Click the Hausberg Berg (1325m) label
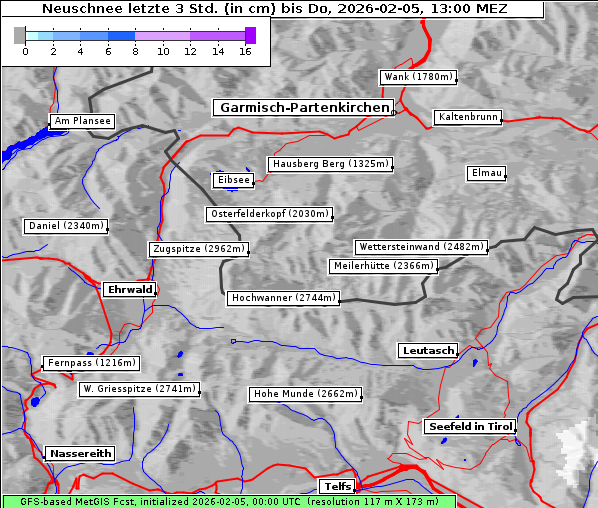 pyautogui.click(x=331, y=164)
